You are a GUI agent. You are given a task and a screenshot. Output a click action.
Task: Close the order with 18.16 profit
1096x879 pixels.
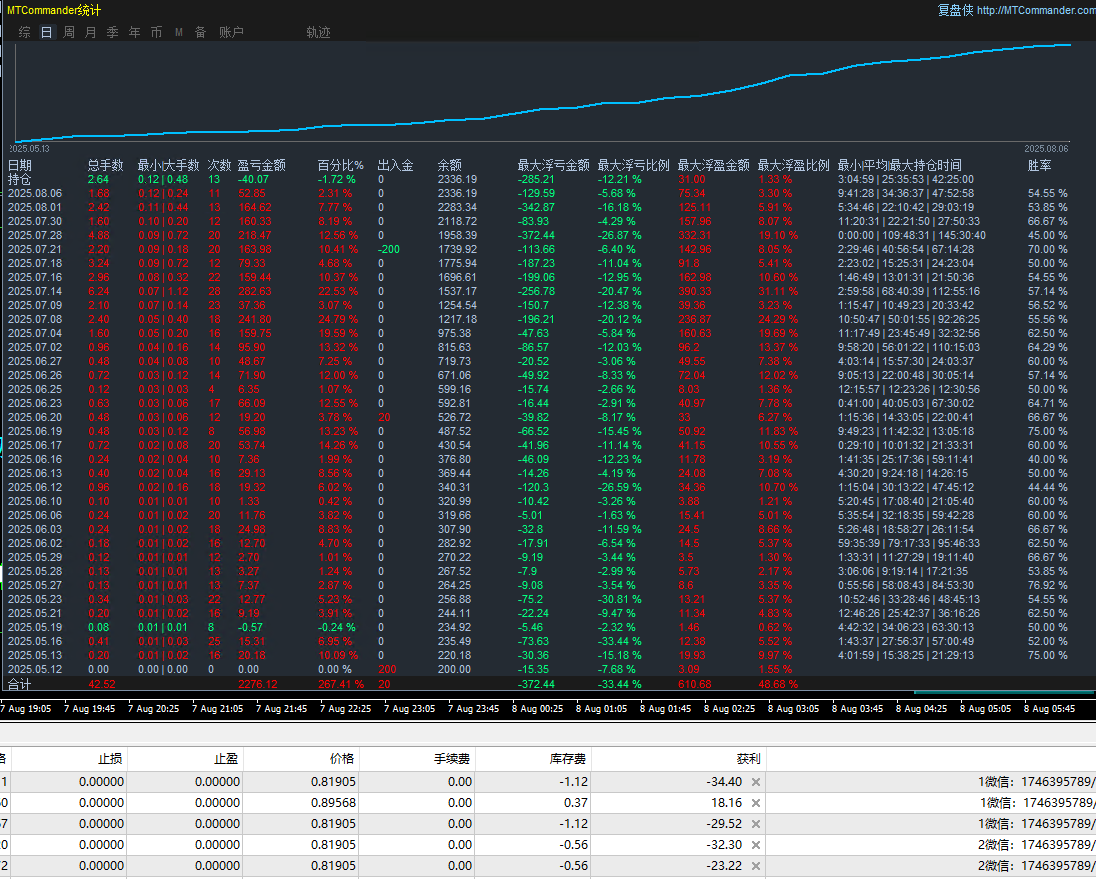[x=756, y=803]
